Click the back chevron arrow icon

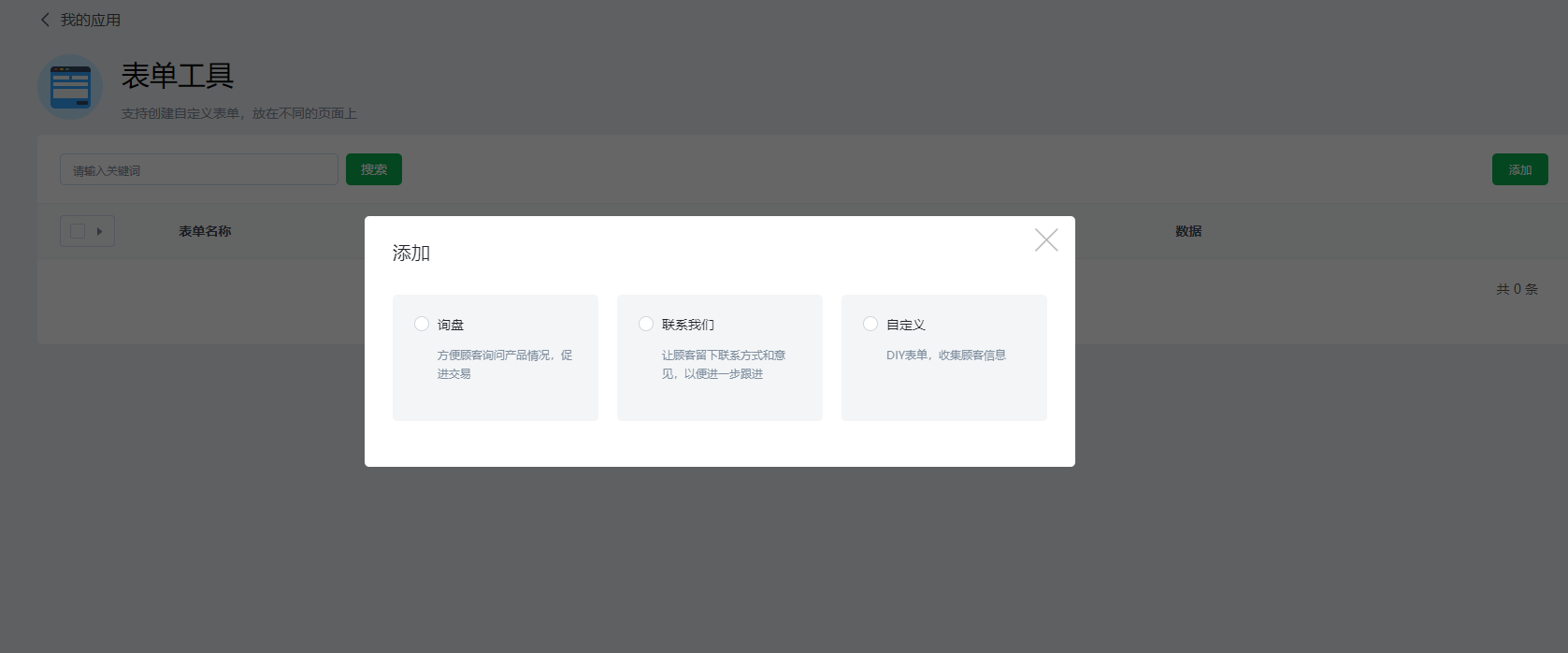[45, 20]
